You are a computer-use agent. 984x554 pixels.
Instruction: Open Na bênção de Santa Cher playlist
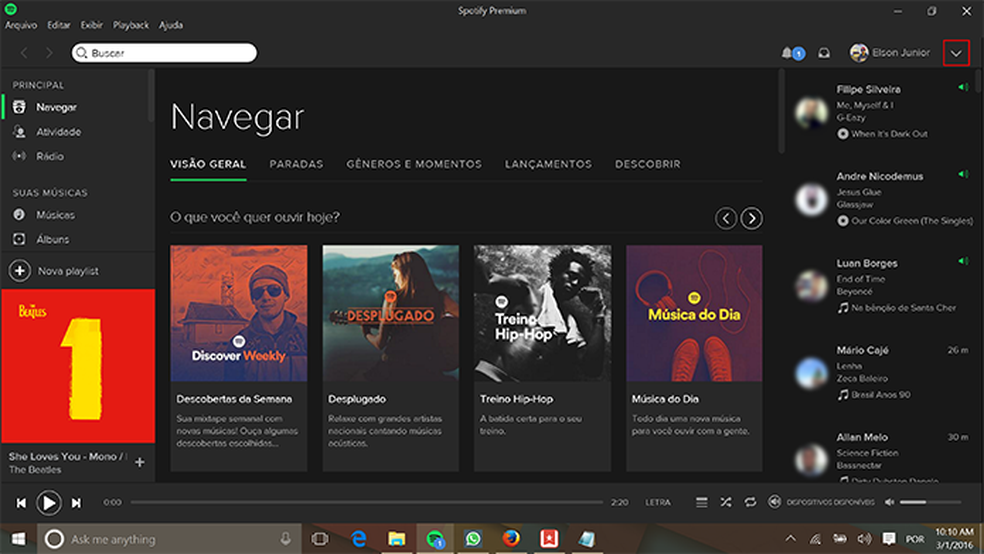[x=904, y=308]
